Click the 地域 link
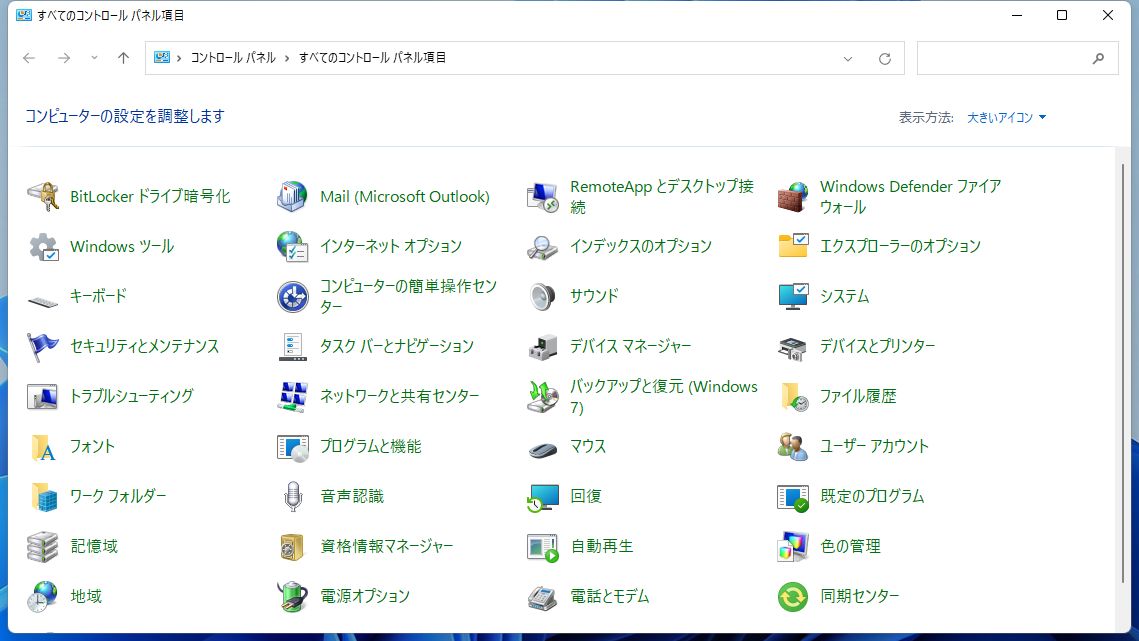This screenshot has height=641, width=1139. (x=86, y=597)
